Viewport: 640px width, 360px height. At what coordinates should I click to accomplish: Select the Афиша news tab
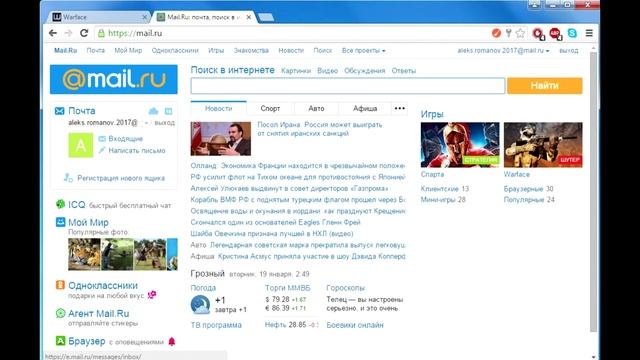365,108
